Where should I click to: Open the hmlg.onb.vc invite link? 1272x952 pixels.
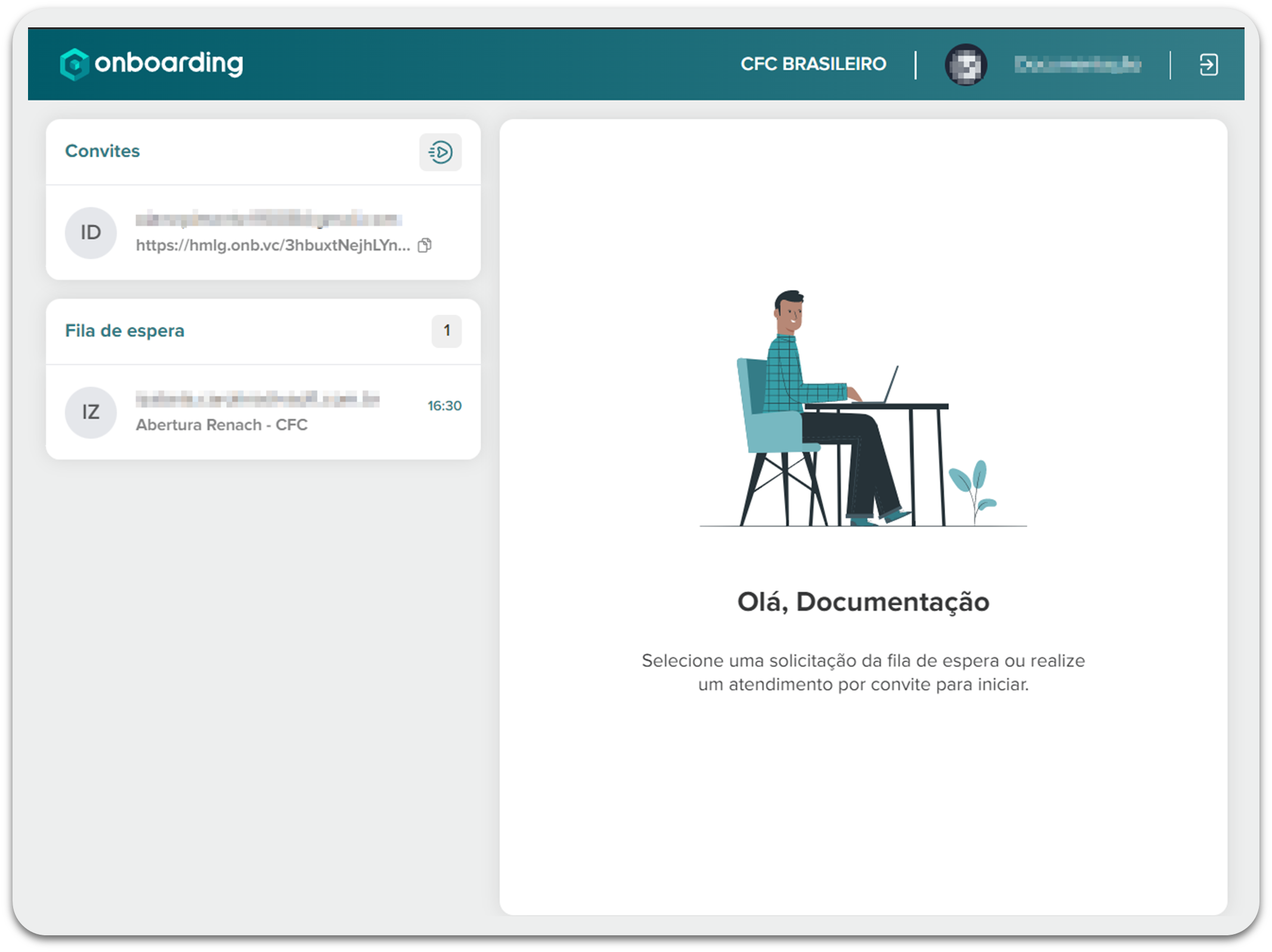click(273, 245)
